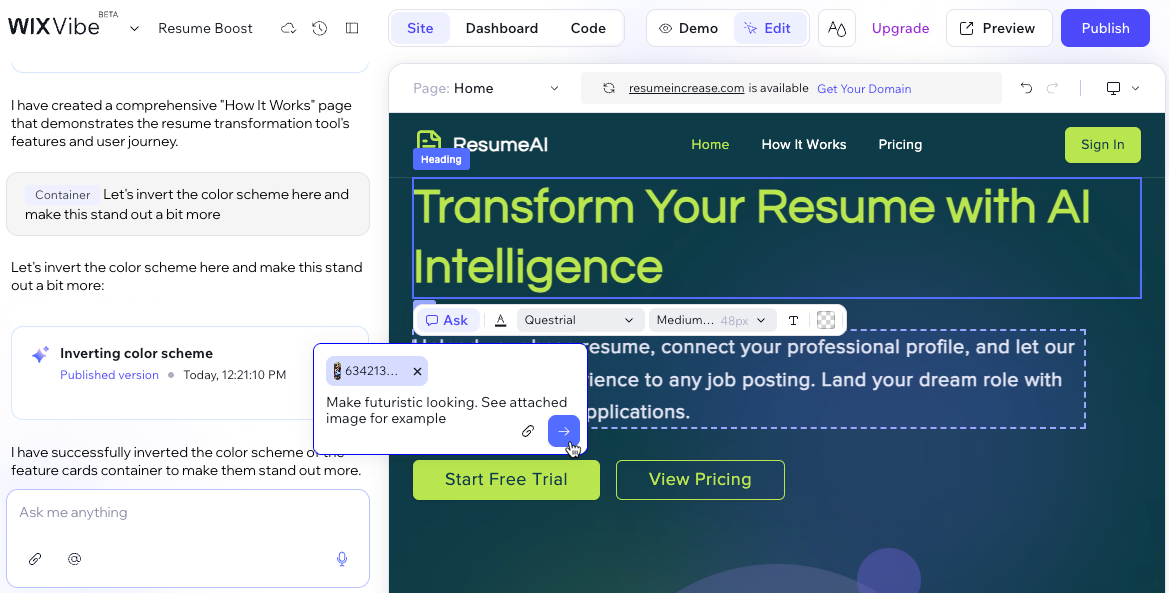Switch desktop device view icon
This screenshot has width=1169, height=593.
[1113, 88]
